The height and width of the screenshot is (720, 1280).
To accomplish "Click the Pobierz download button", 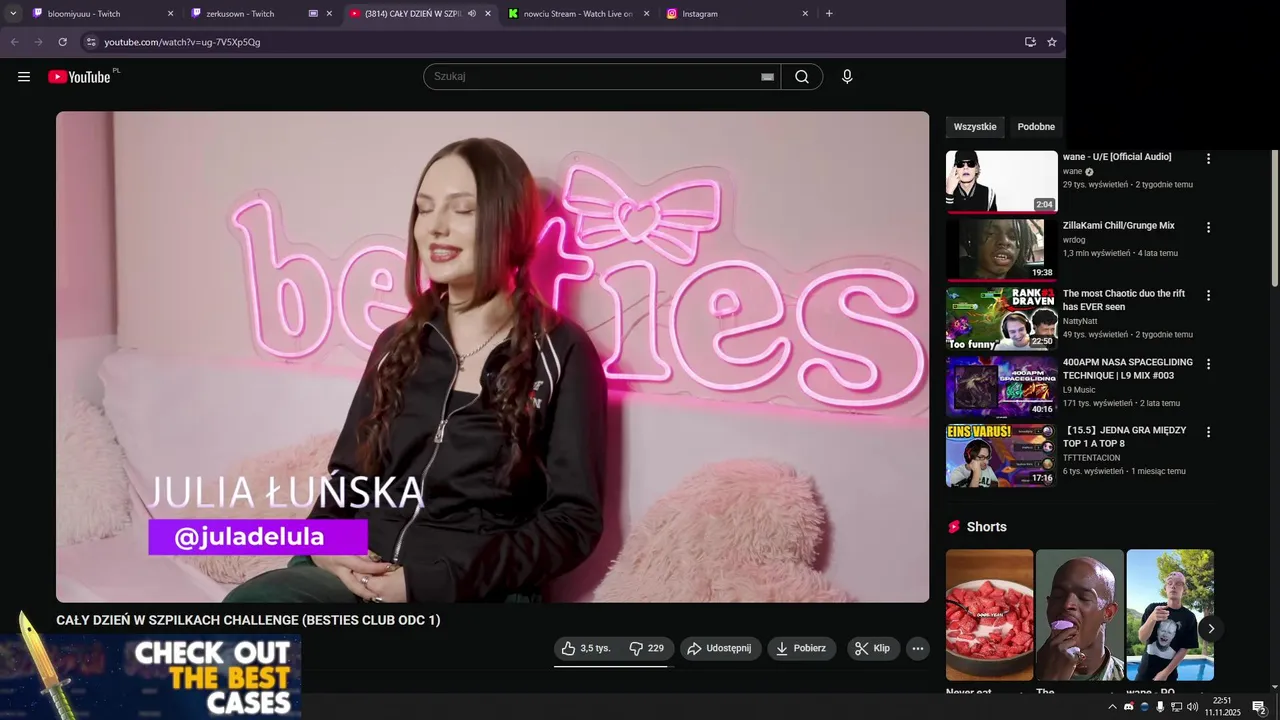I will point(802,648).
